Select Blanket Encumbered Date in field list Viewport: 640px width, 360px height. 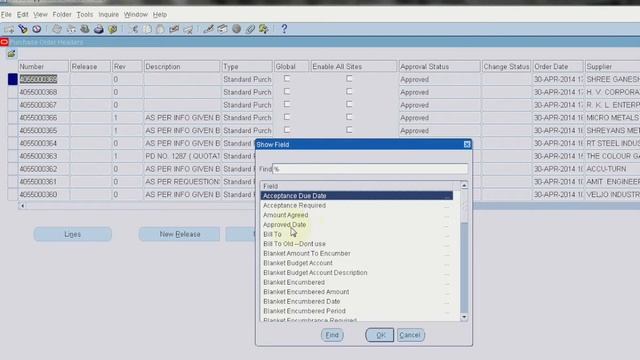coord(302,301)
